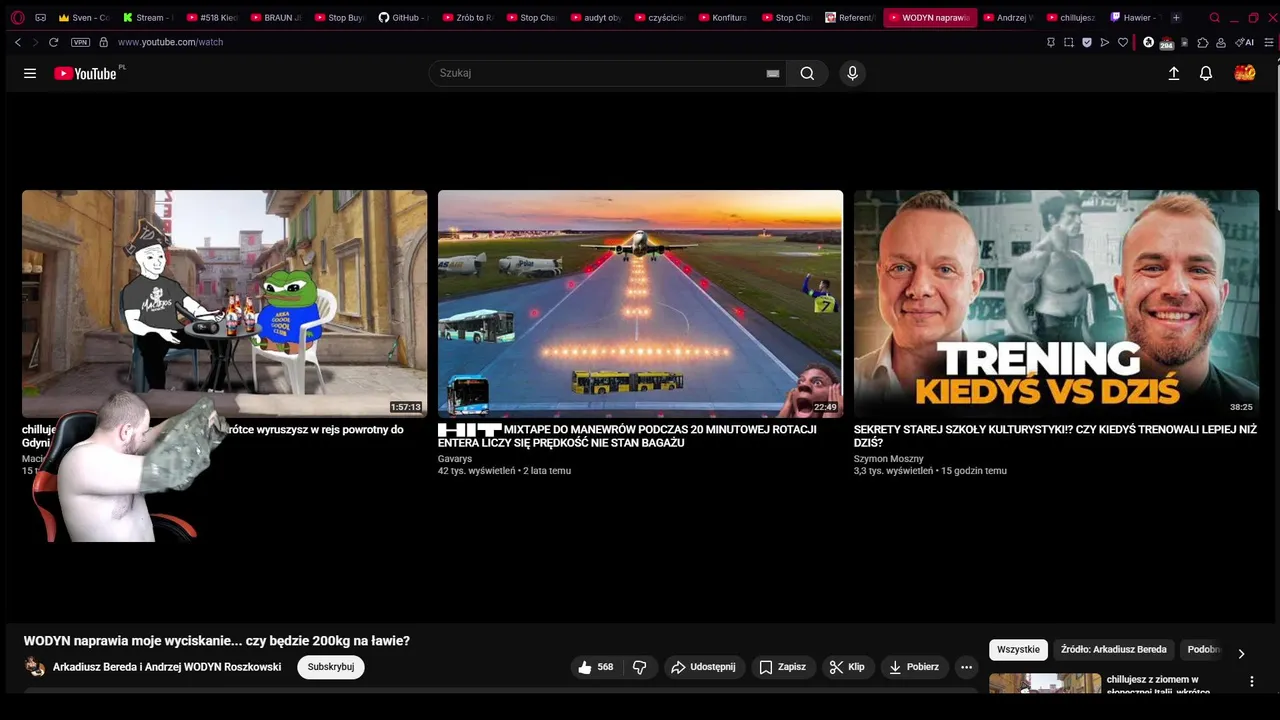
Task: Start voice search with microphone
Action: (x=852, y=73)
